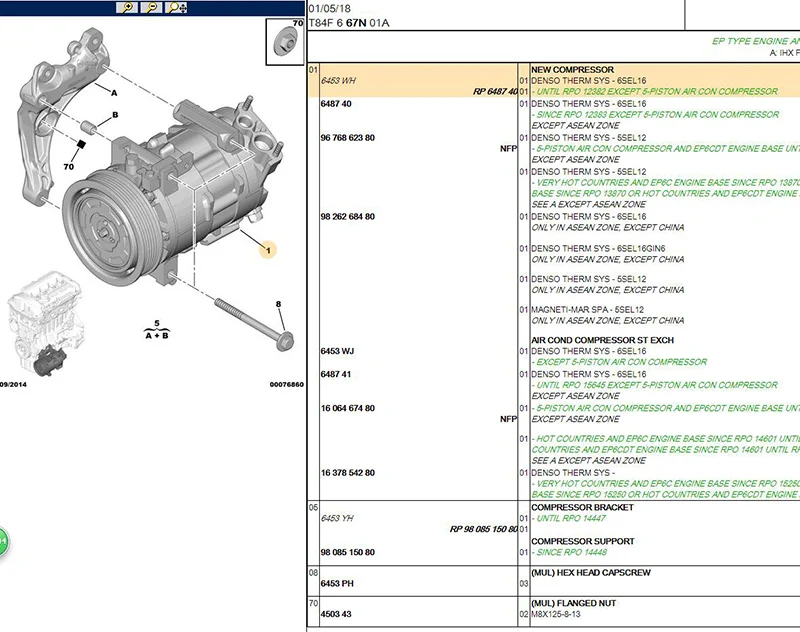Select part number 6487 41

tap(336, 374)
